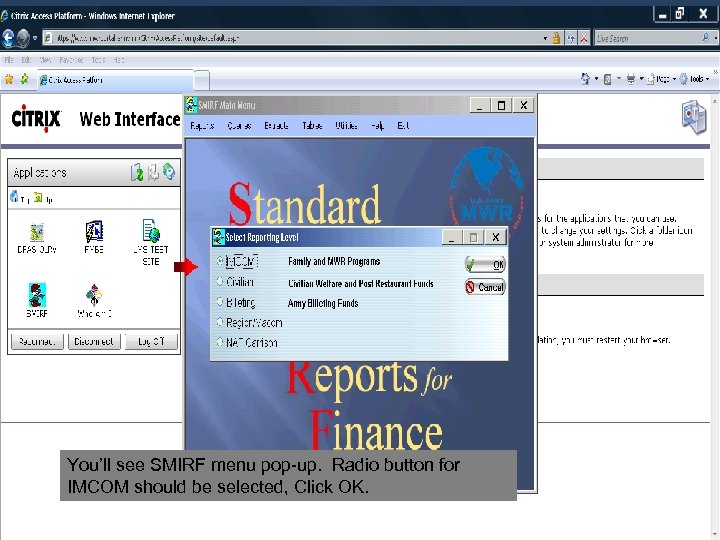Click the Up folder link under Applications
This screenshot has height=540, width=720.
(x=44, y=198)
